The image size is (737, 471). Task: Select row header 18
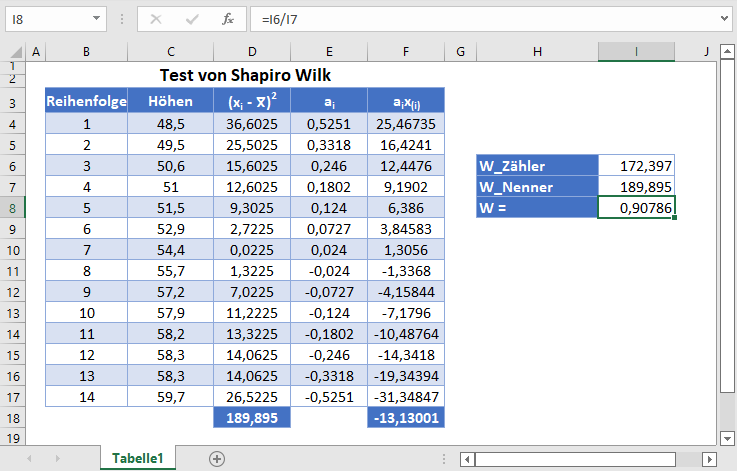click(x=13, y=418)
